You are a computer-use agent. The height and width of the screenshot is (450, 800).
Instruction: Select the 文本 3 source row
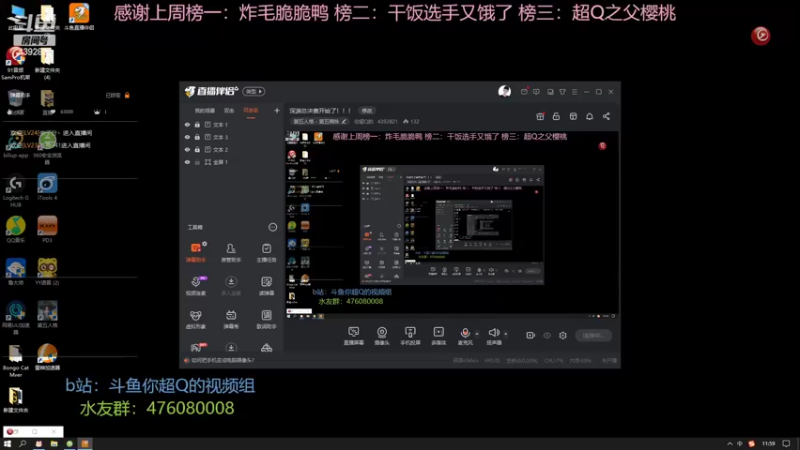[x=232, y=137]
